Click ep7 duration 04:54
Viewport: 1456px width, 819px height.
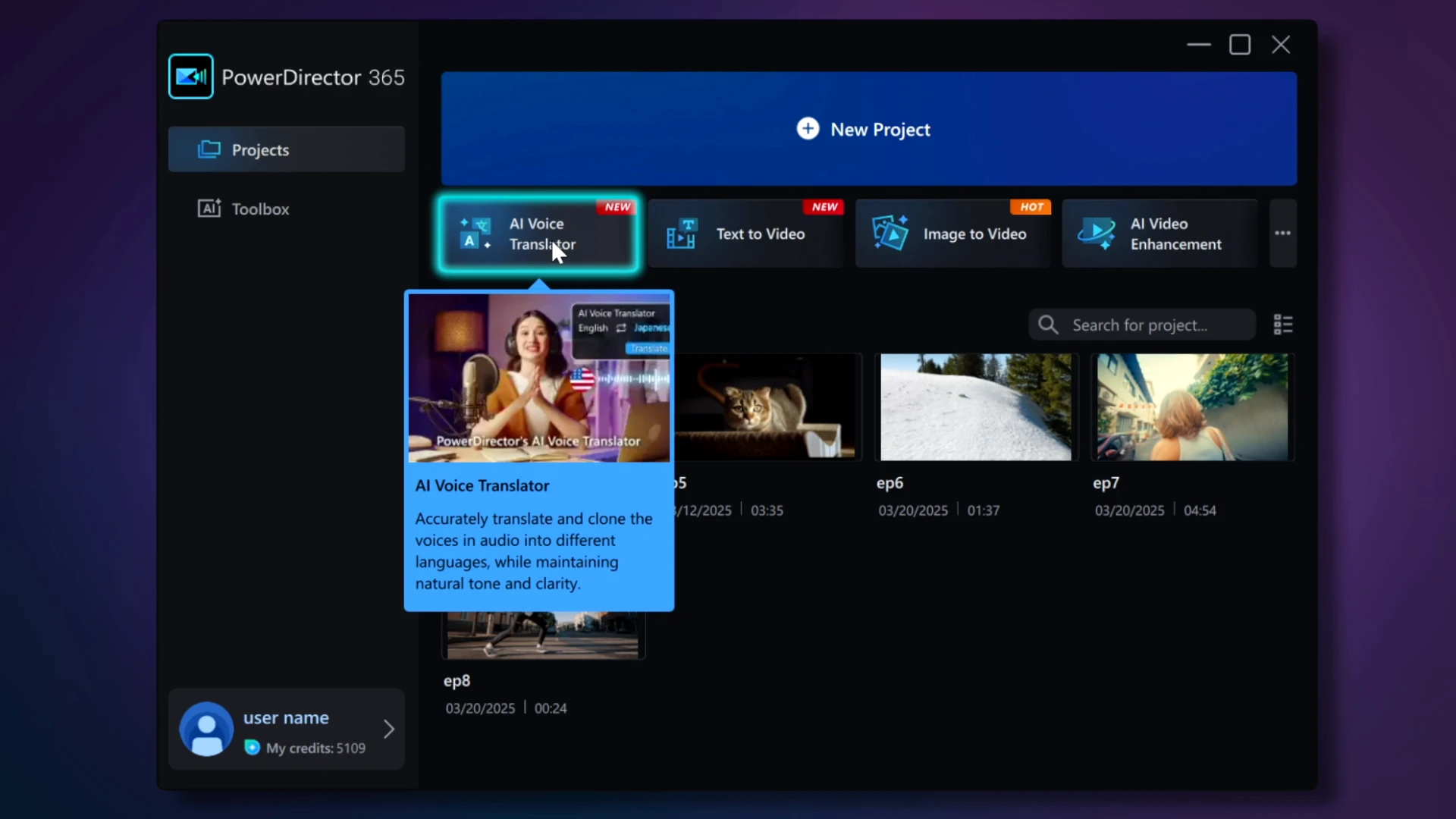tap(1200, 510)
